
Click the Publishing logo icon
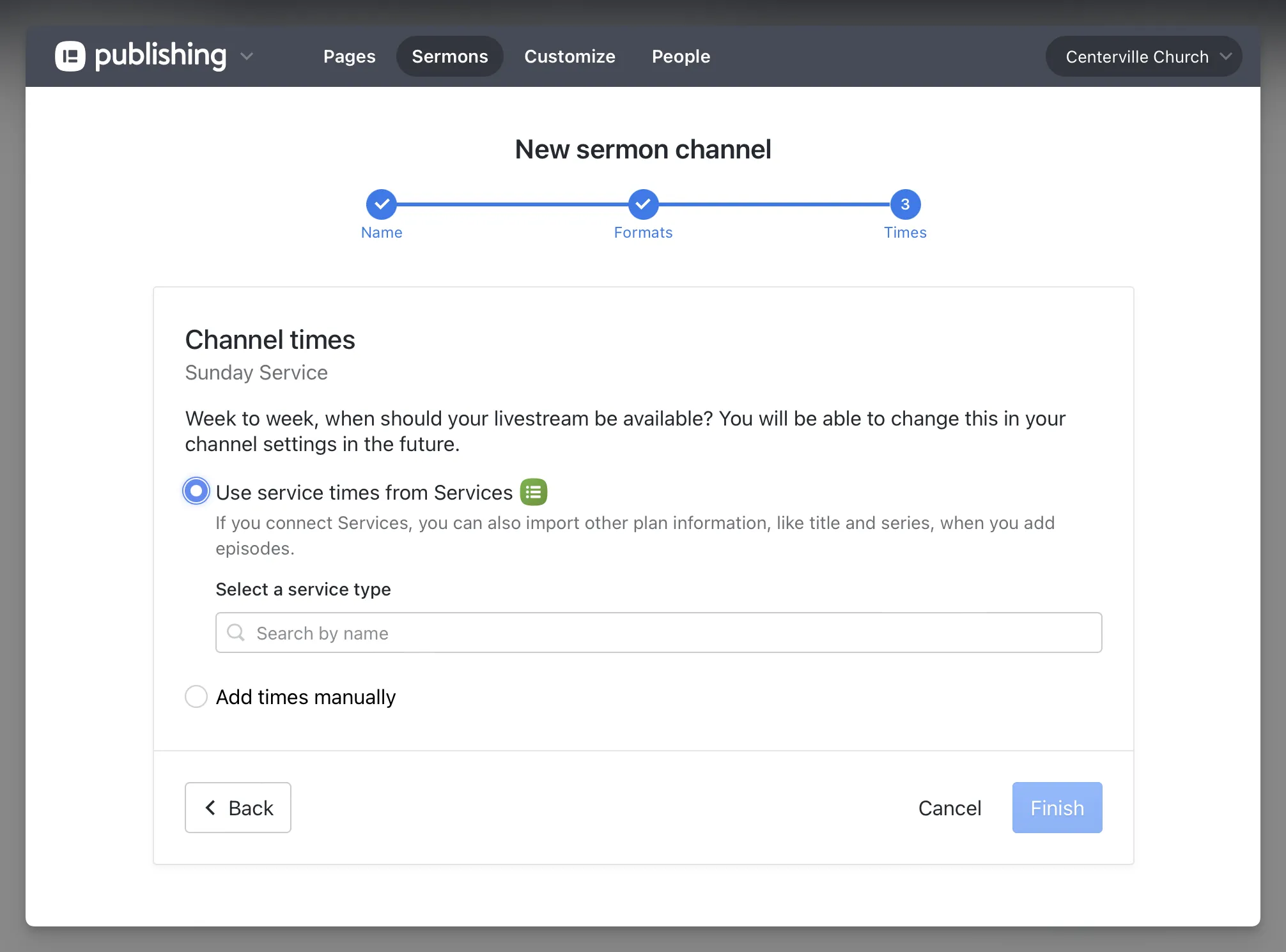tap(70, 56)
